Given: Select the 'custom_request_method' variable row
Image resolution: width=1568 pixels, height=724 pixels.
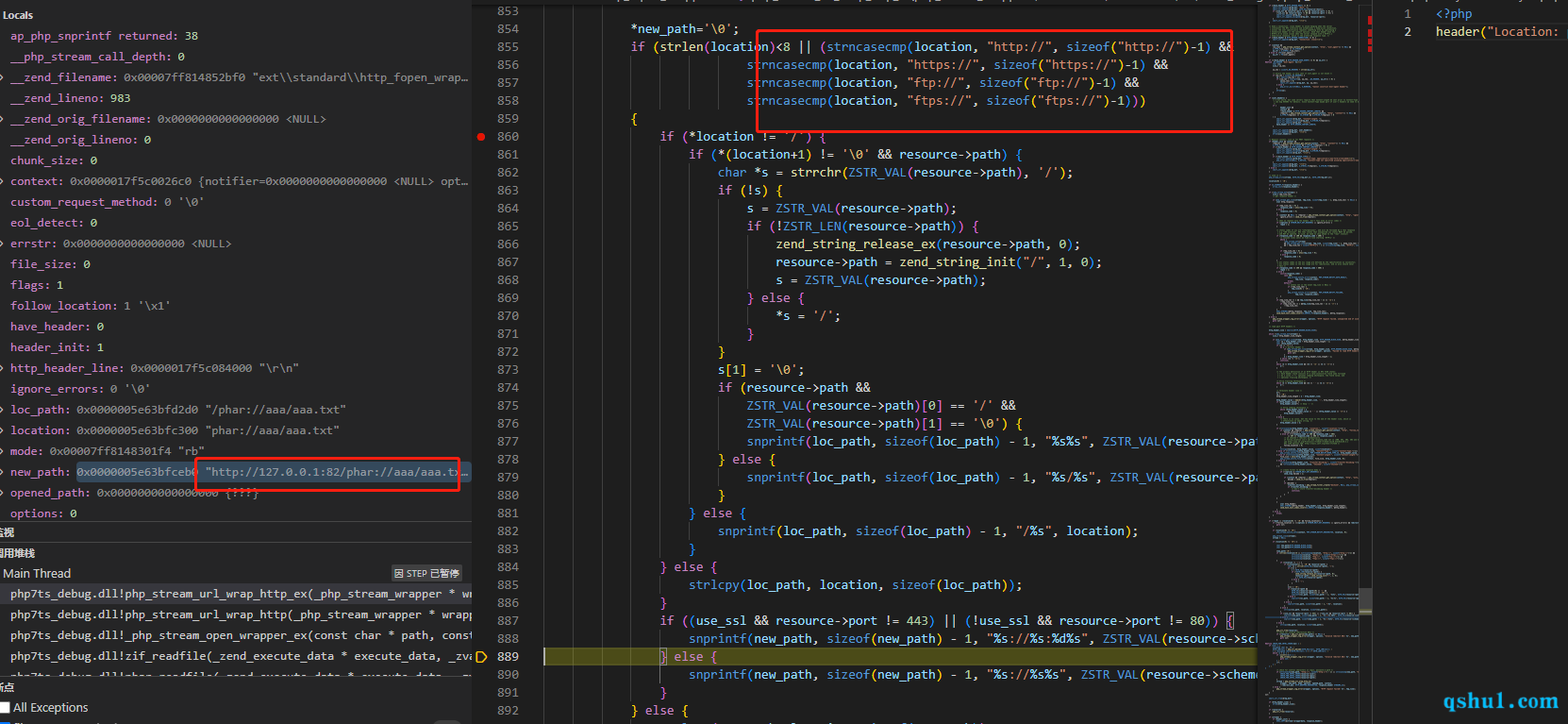Looking at the screenshot, I should coord(236,202).
